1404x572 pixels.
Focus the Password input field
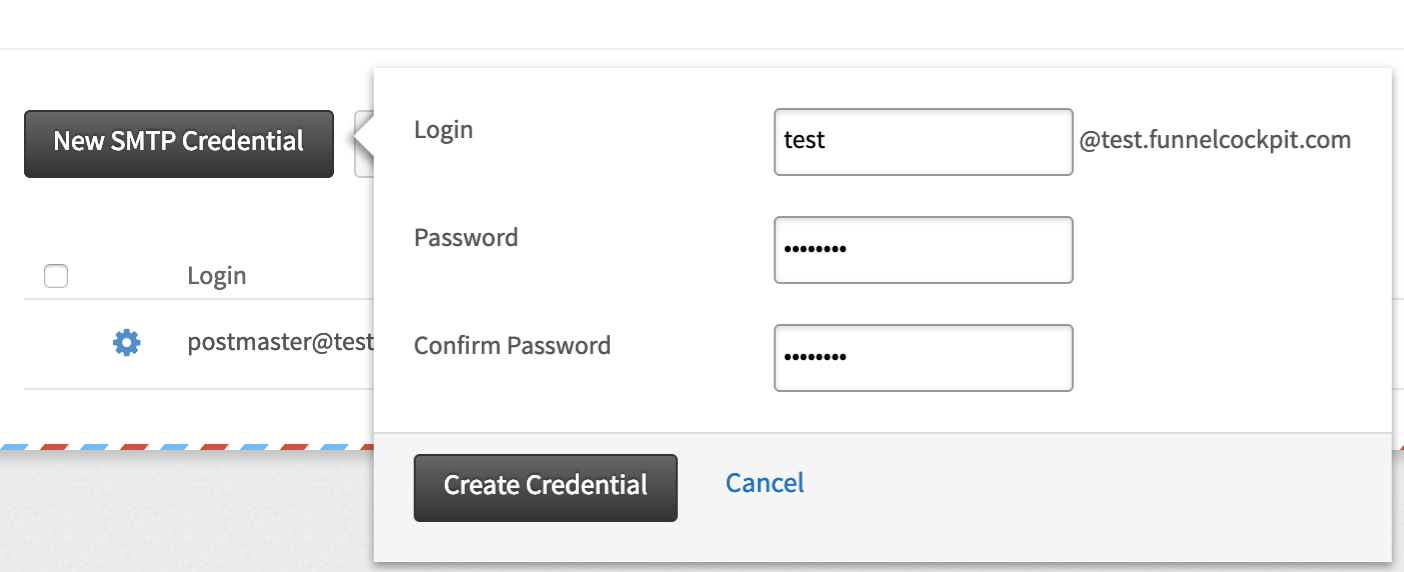click(x=923, y=250)
